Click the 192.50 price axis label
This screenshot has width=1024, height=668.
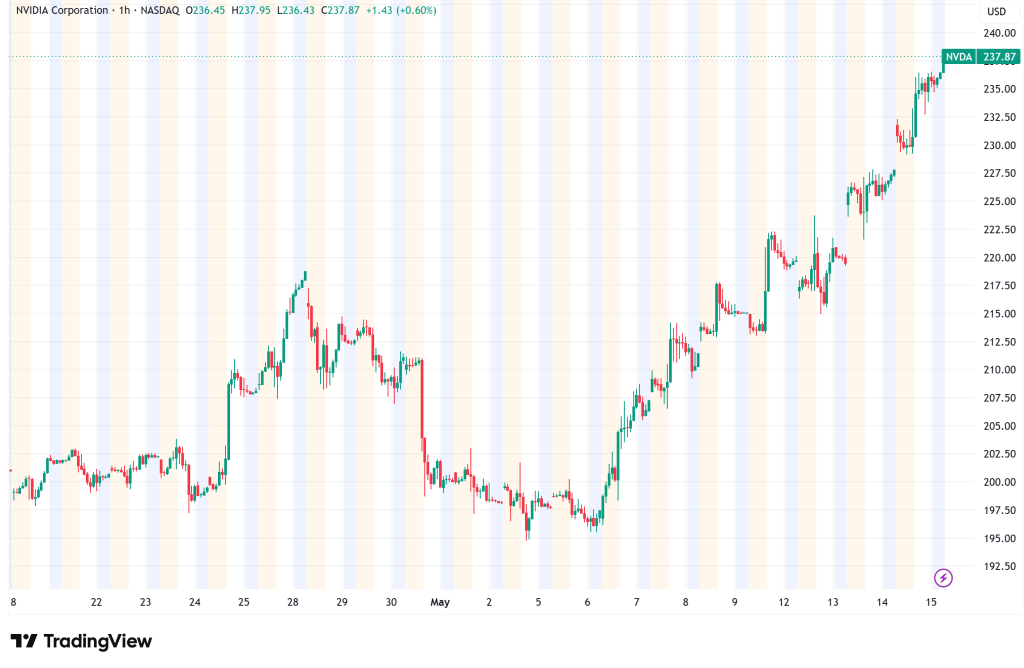pos(999,567)
